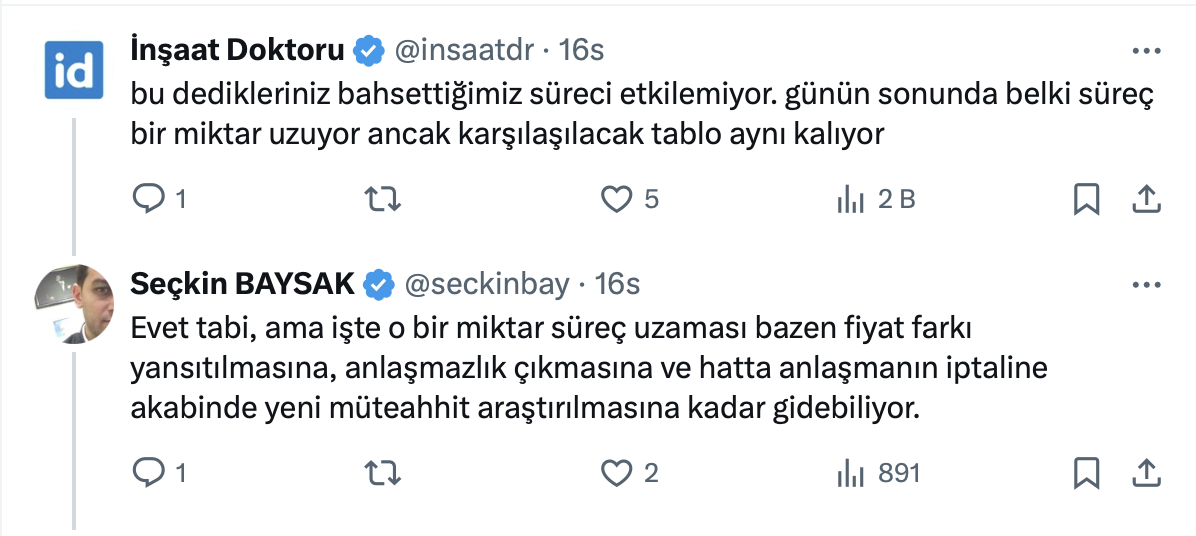Click the 16s timestamp on Seçkin's tweet
The width and height of the screenshot is (1196, 536).
[x=617, y=285]
